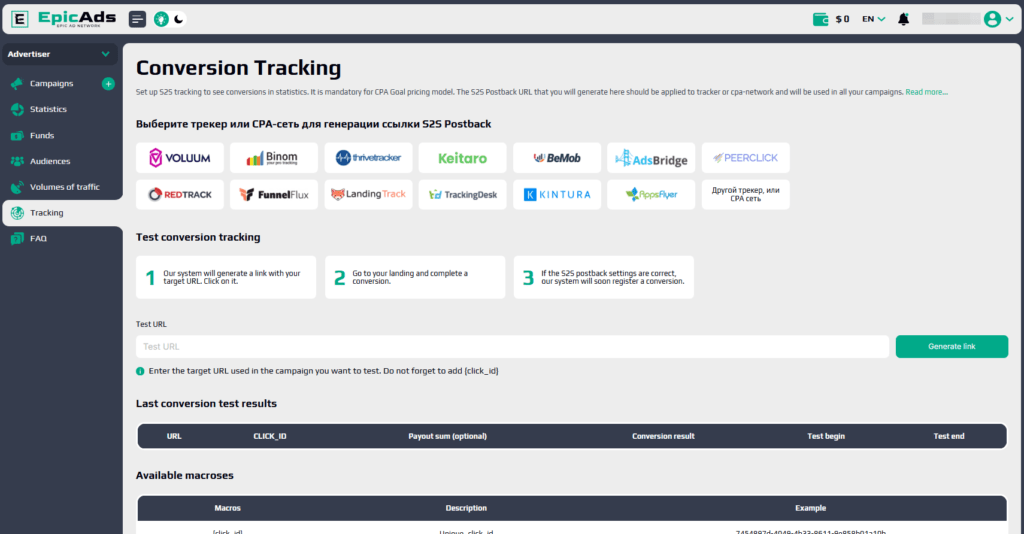Click the Conversion result column header
The image size is (1024, 534).
tap(663, 436)
